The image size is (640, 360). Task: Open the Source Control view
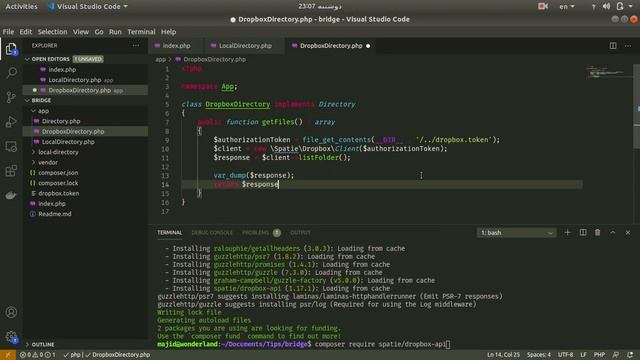[11, 97]
